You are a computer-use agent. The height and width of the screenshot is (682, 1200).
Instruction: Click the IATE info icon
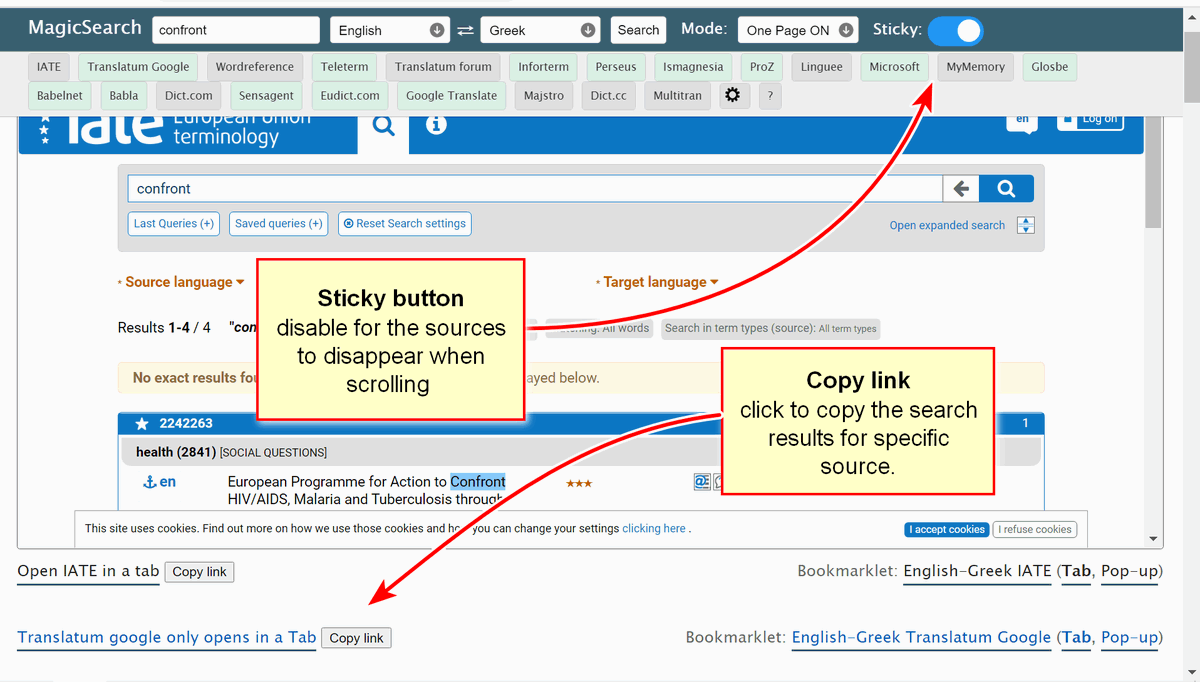(x=435, y=126)
